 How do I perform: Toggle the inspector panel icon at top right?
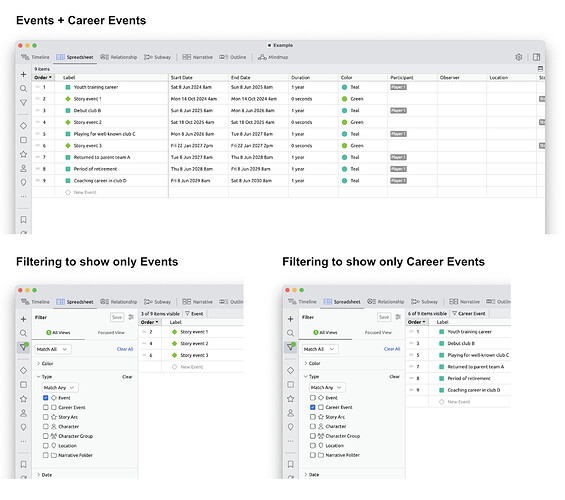(536, 57)
